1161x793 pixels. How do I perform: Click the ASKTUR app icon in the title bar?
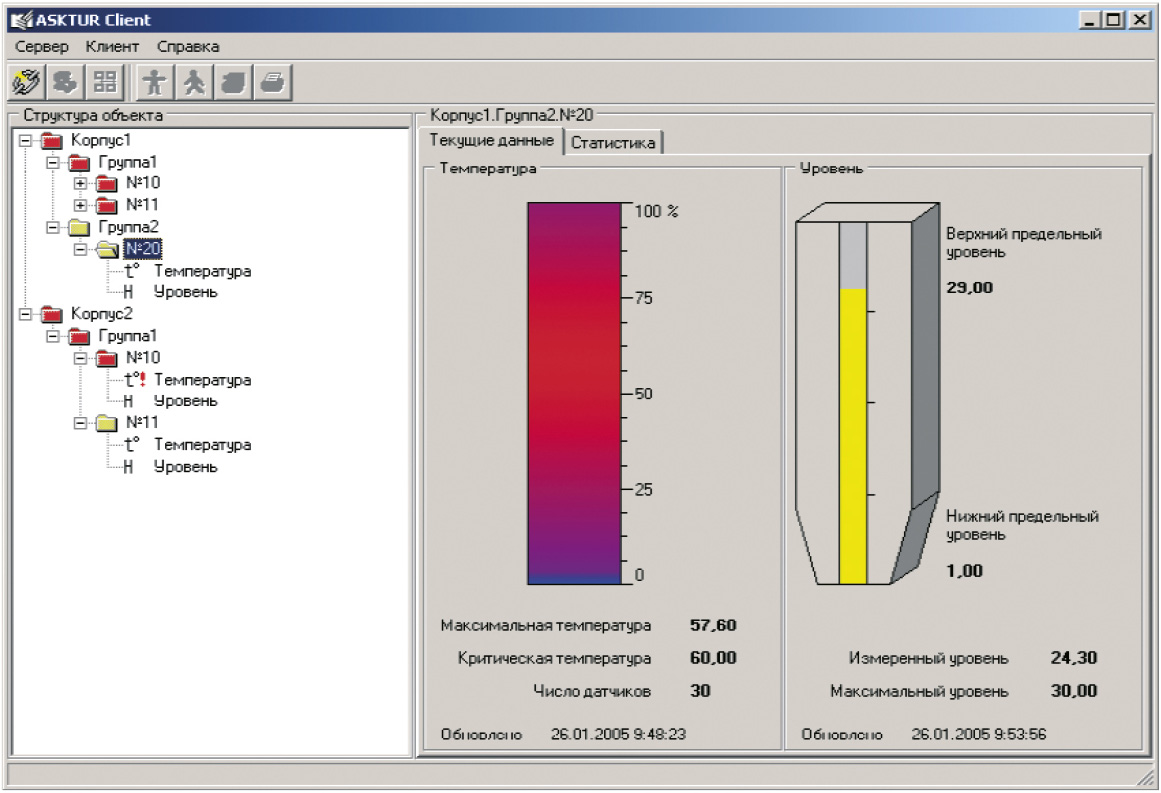pos(22,20)
